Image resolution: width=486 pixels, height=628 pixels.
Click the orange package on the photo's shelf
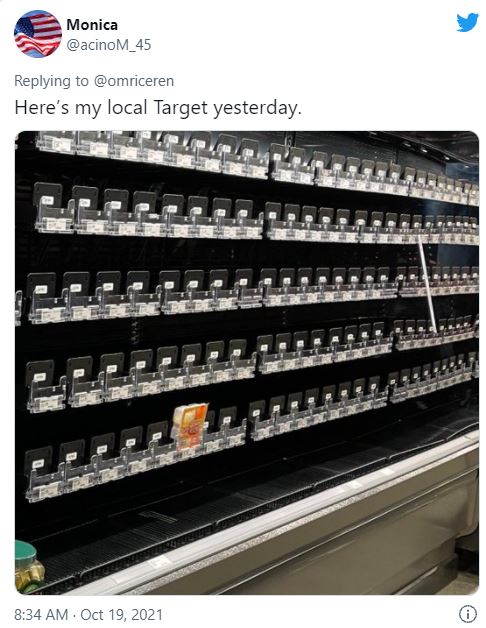[190, 426]
